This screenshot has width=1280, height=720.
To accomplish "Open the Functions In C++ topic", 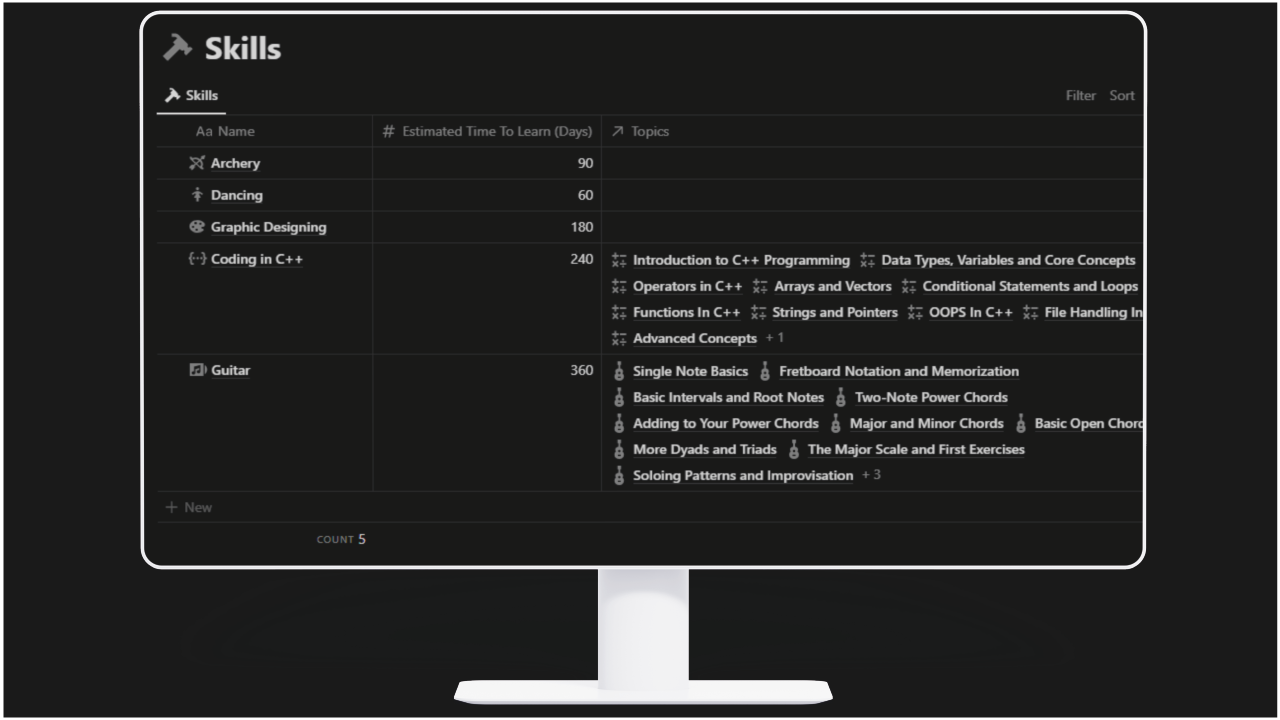I will [x=686, y=312].
